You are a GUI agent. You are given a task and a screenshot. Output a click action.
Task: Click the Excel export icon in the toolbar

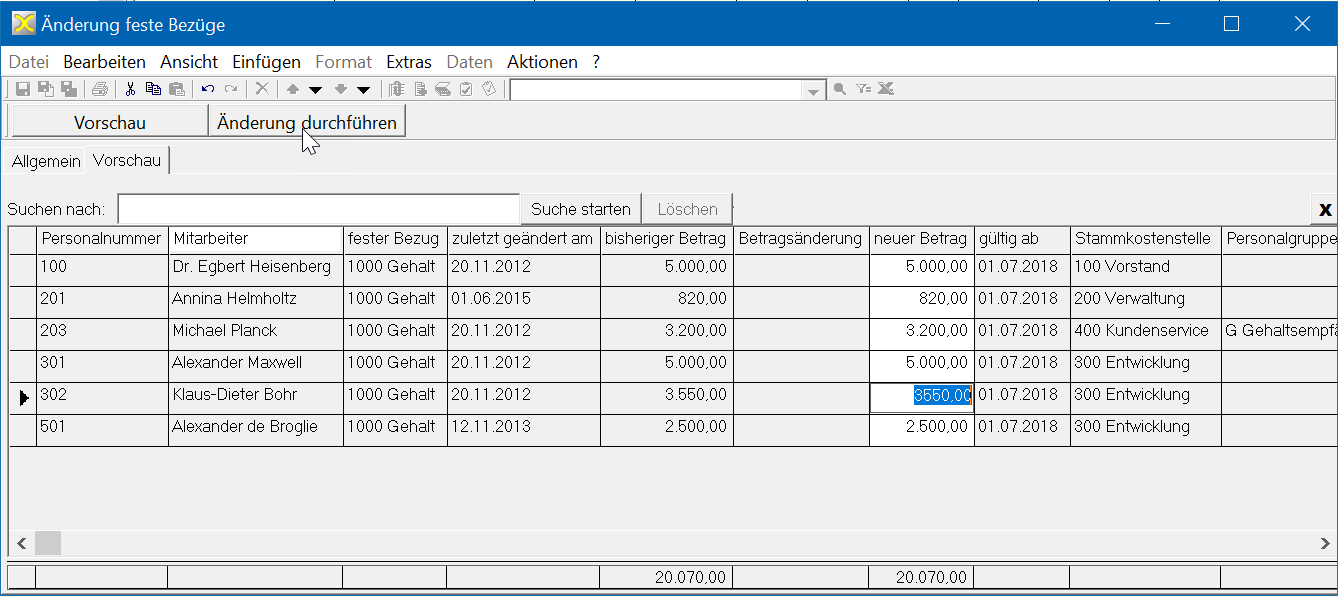885,89
